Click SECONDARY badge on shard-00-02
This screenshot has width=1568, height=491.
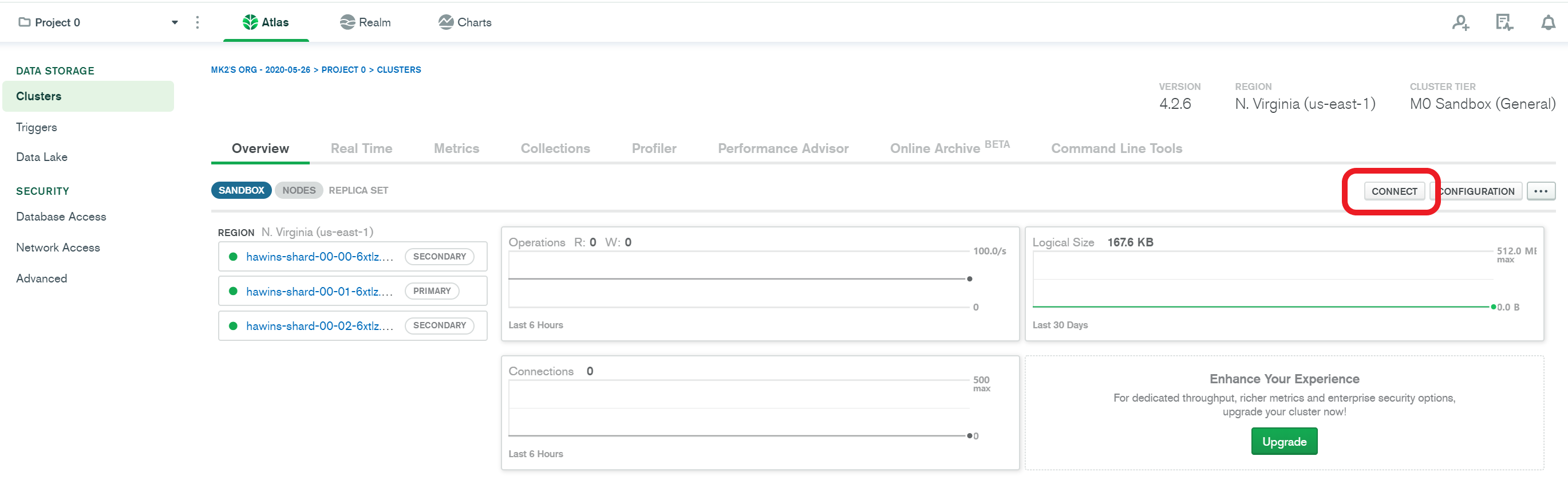(440, 326)
